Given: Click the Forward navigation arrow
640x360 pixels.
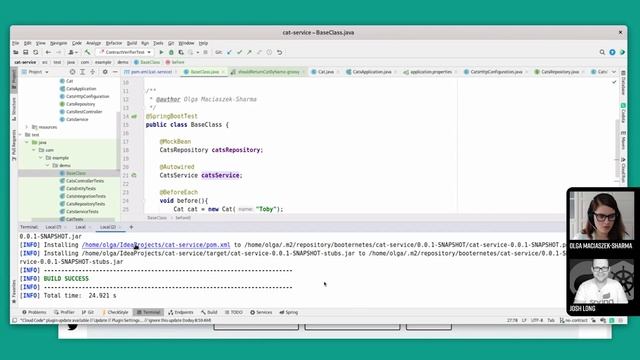Looking at the screenshot, I should click(x=58, y=52).
